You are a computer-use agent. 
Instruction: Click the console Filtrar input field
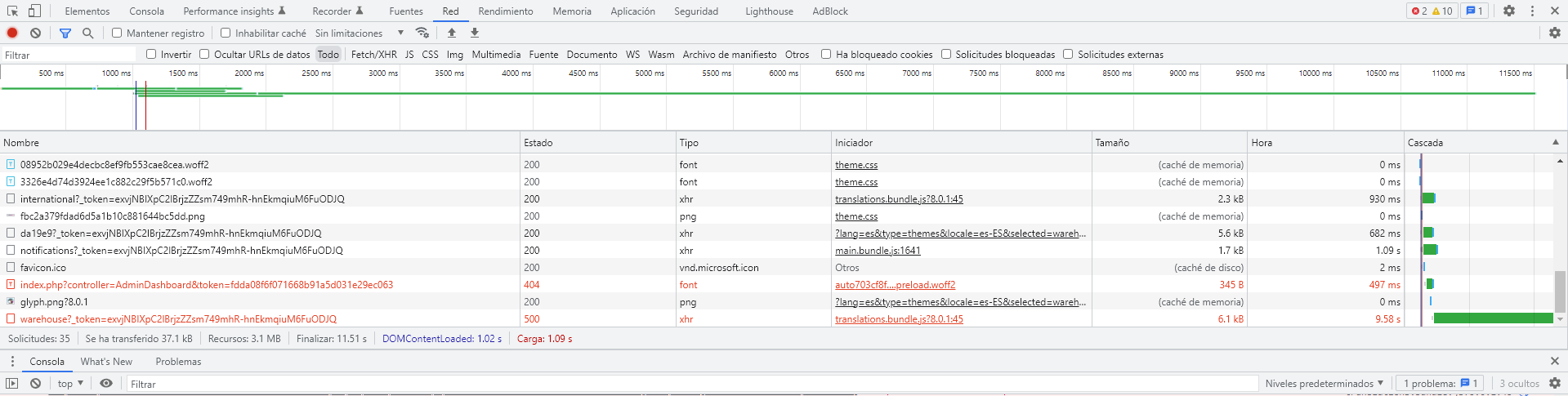[692, 383]
